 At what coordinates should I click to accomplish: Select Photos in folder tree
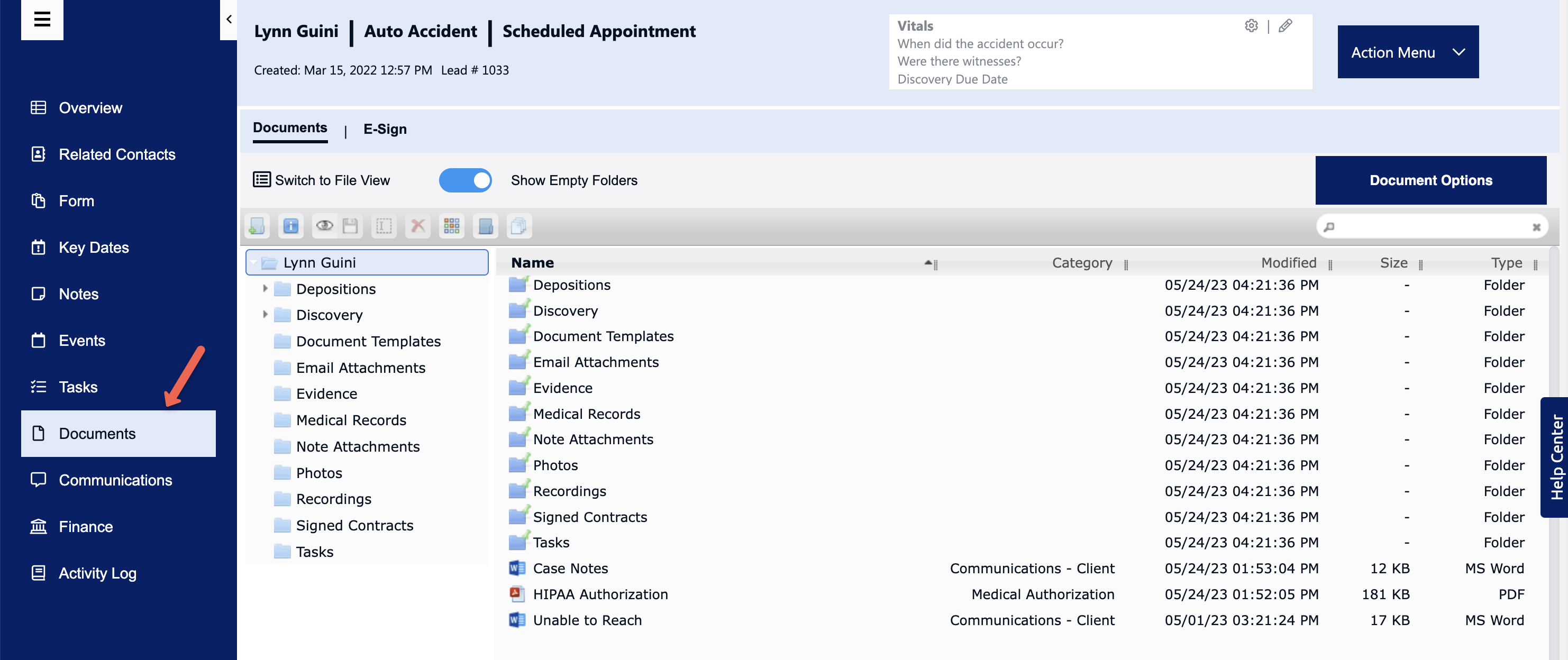tap(319, 473)
